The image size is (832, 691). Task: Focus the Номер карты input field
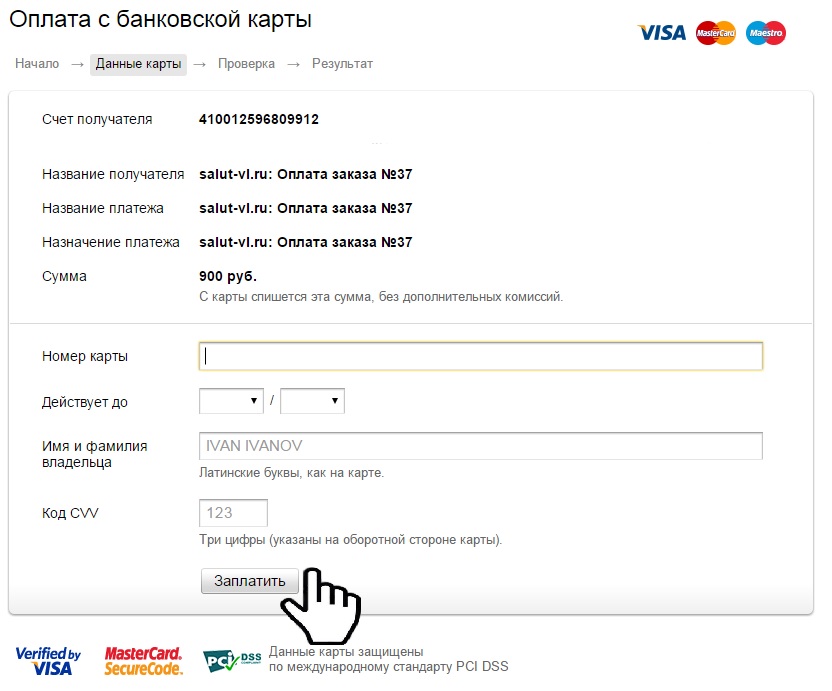(481, 356)
